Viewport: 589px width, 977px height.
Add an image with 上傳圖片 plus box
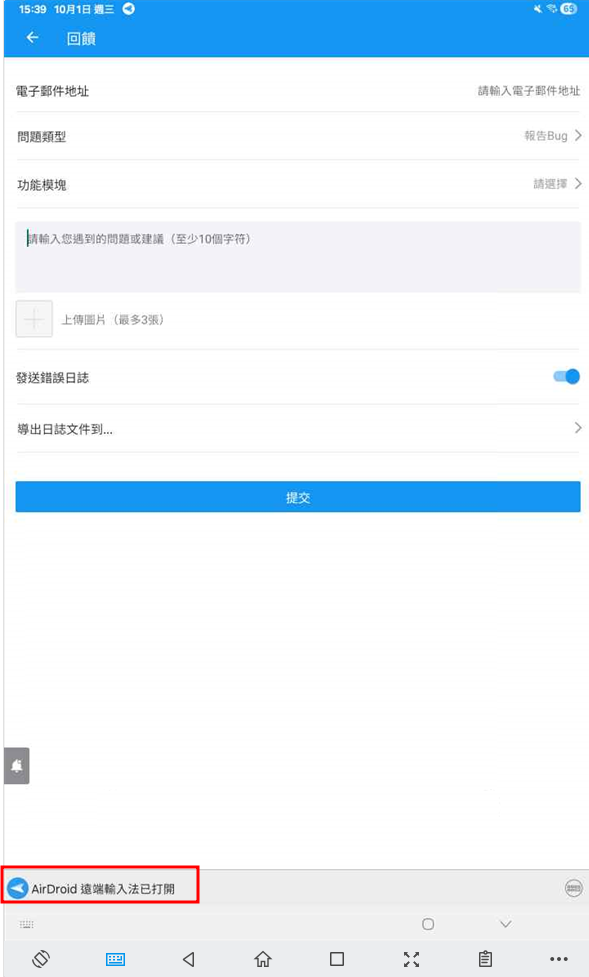(x=34, y=319)
